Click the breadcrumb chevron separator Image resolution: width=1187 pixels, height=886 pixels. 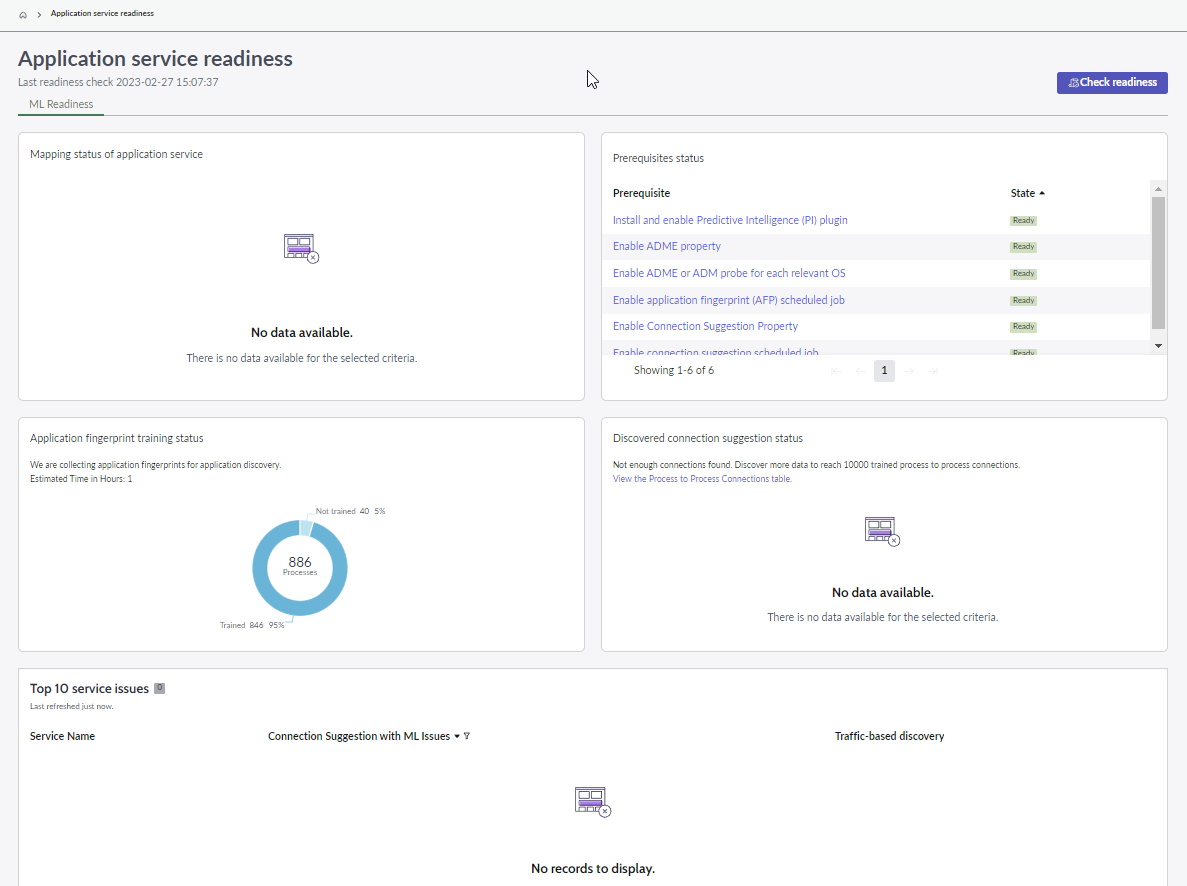tap(39, 14)
